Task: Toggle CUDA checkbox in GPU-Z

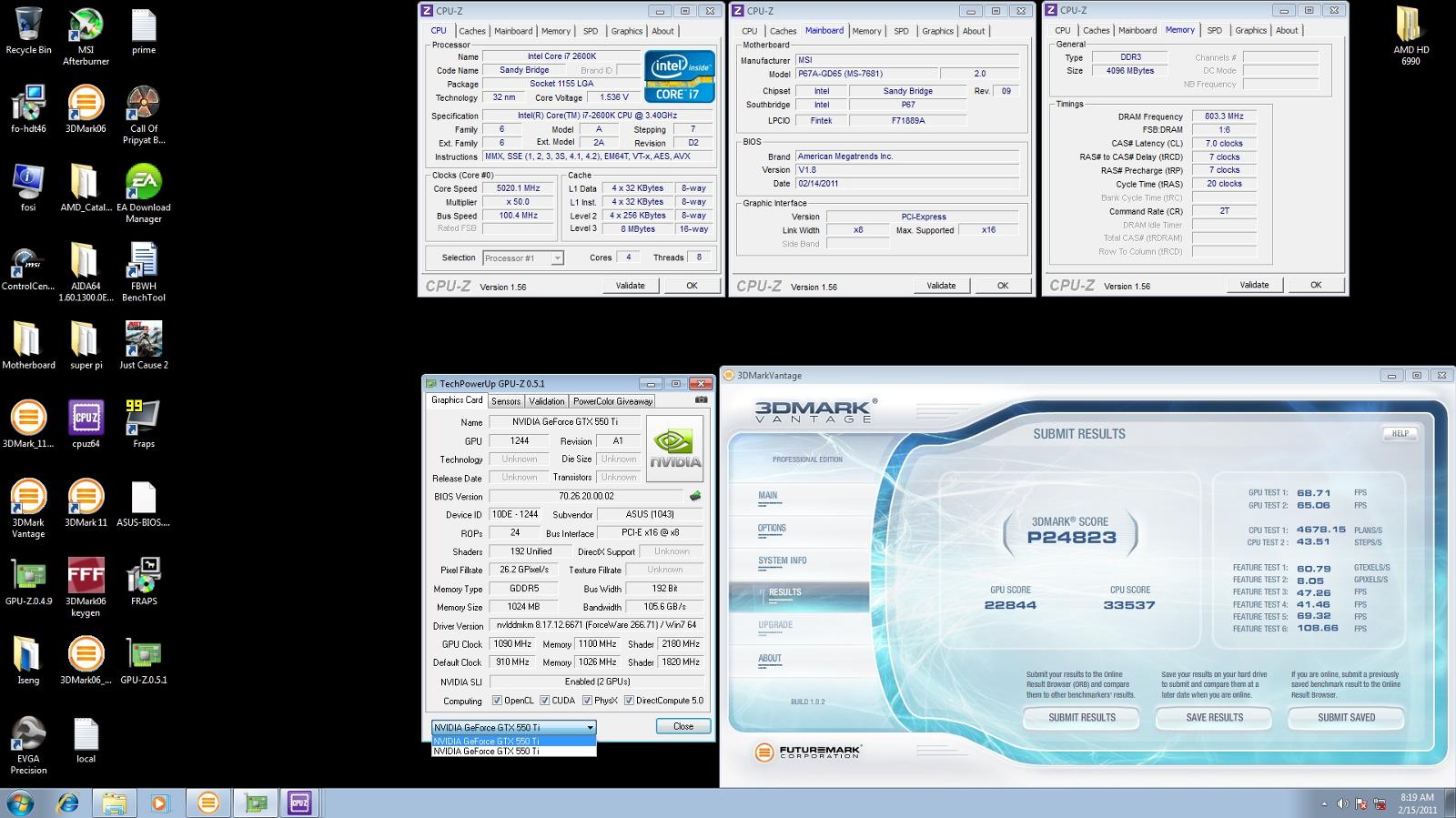Action: coord(544,701)
